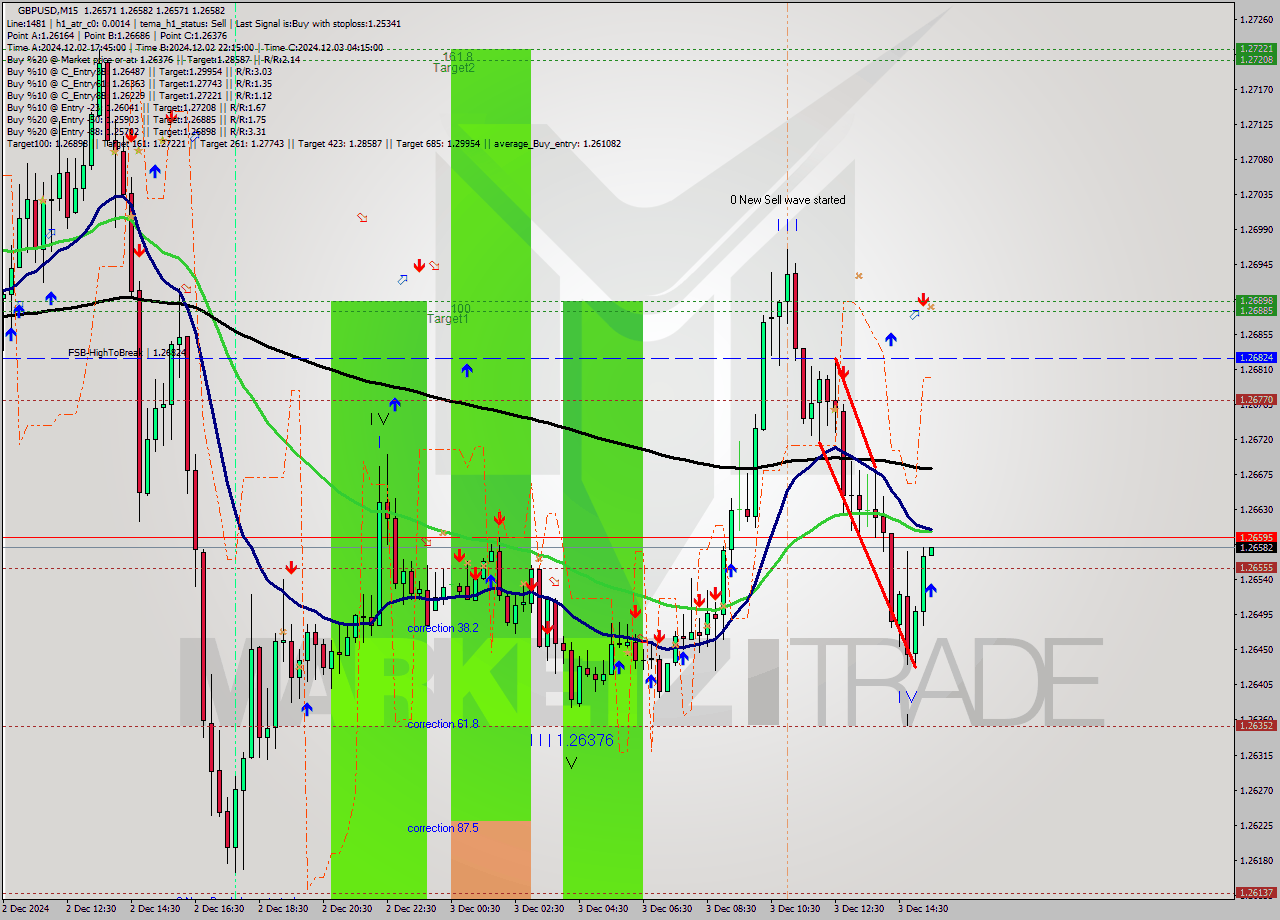Select the Target2 label on the chart
Viewport: 1280px width, 920px height.
tap(454, 68)
